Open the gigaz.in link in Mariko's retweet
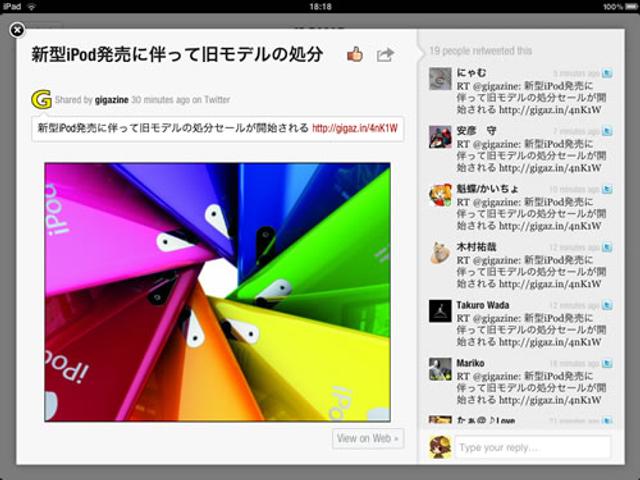The image size is (640, 480). 550,400
